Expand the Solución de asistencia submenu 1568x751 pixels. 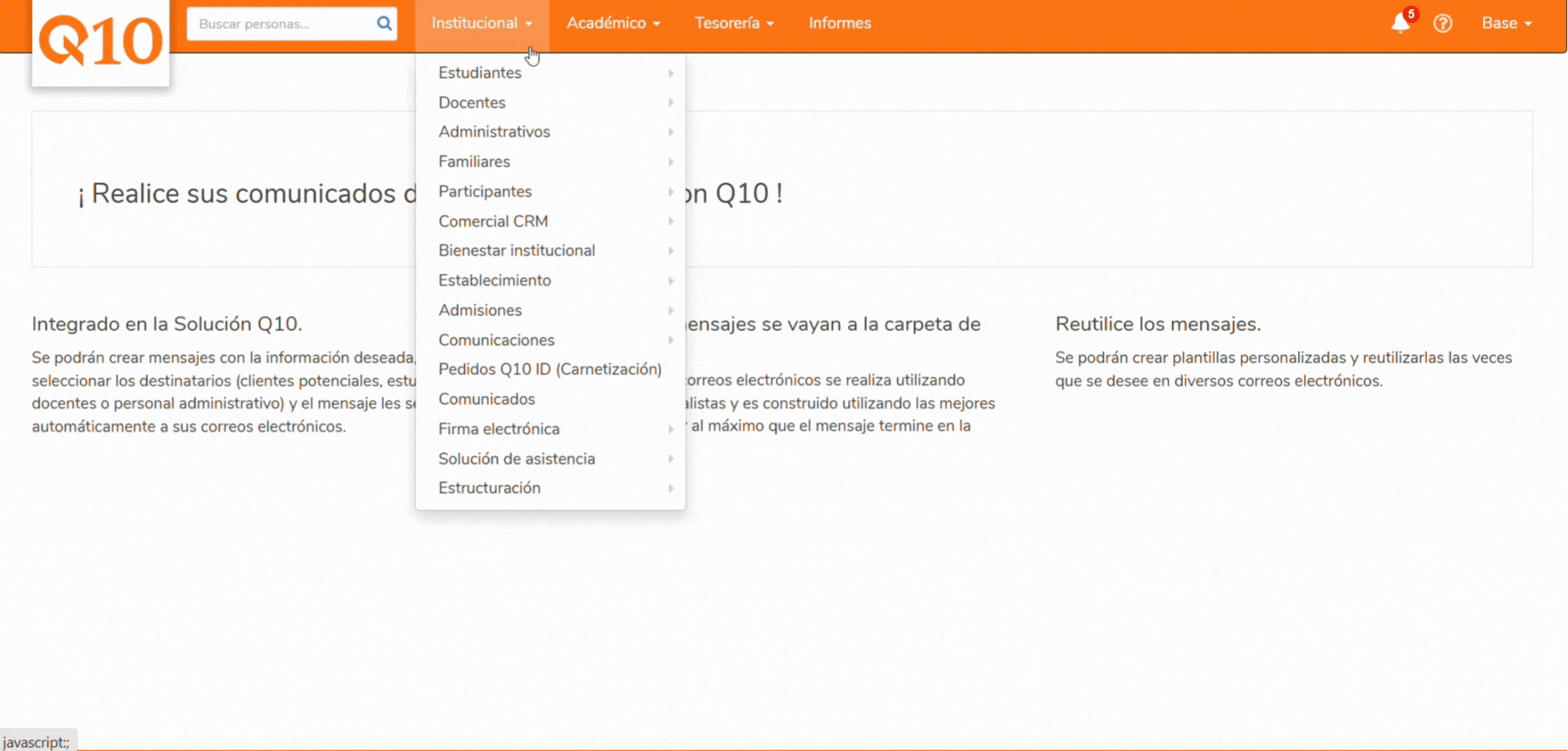coord(550,458)
